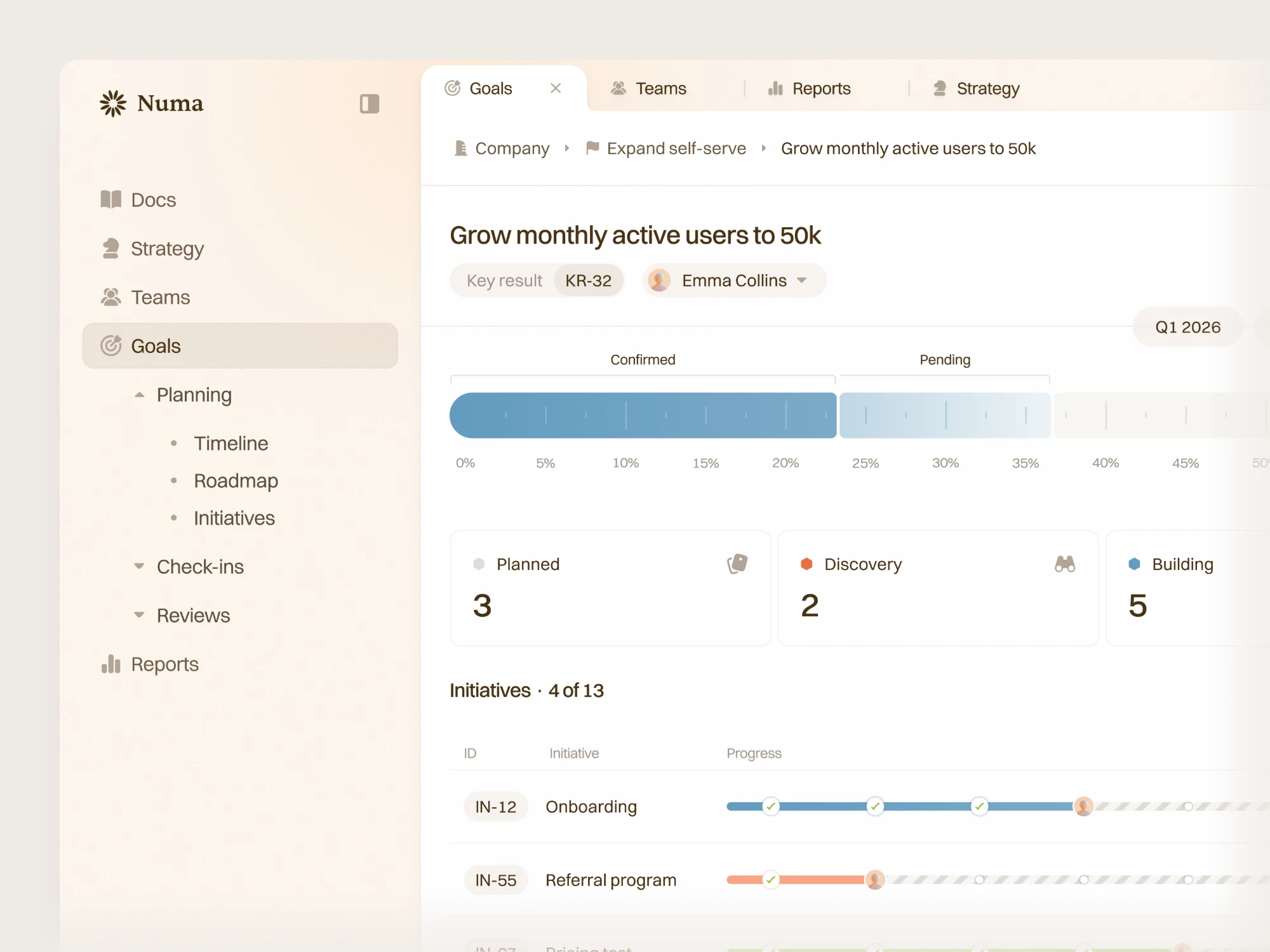Click the Strategy chess knight icon in sidebar
The width and height of the screenshot is (1270, 952).
click(111, 248)
